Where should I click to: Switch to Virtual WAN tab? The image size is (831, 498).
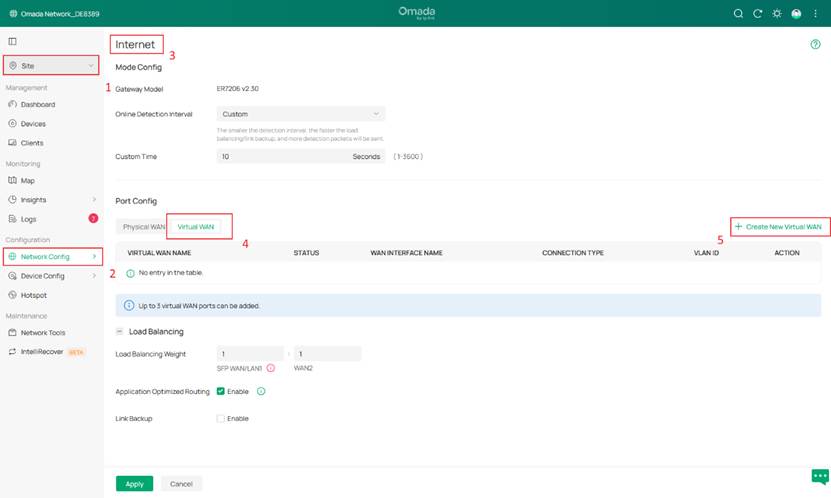pyautogui.click(x=196, y=227)
